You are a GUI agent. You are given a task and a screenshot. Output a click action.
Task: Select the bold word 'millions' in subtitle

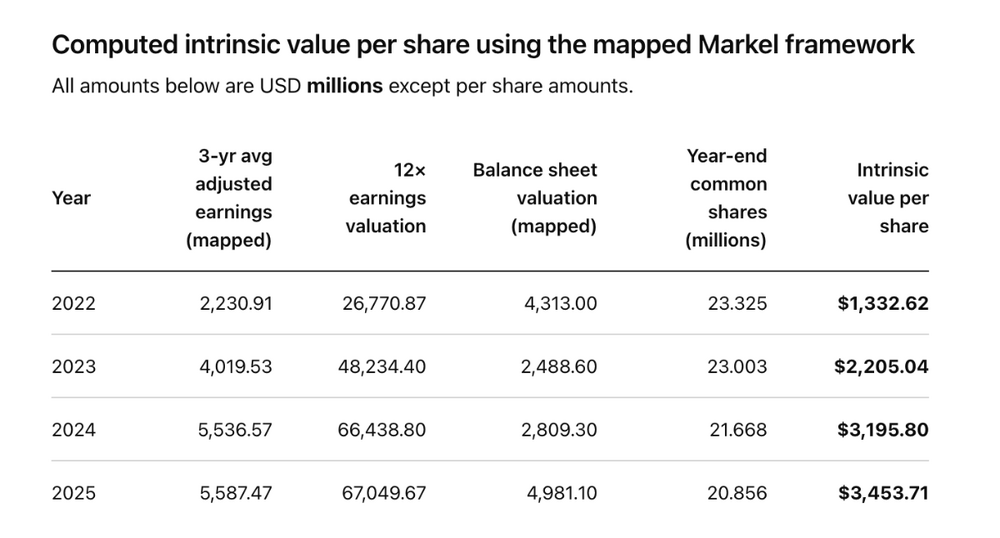tap(344, 85)
